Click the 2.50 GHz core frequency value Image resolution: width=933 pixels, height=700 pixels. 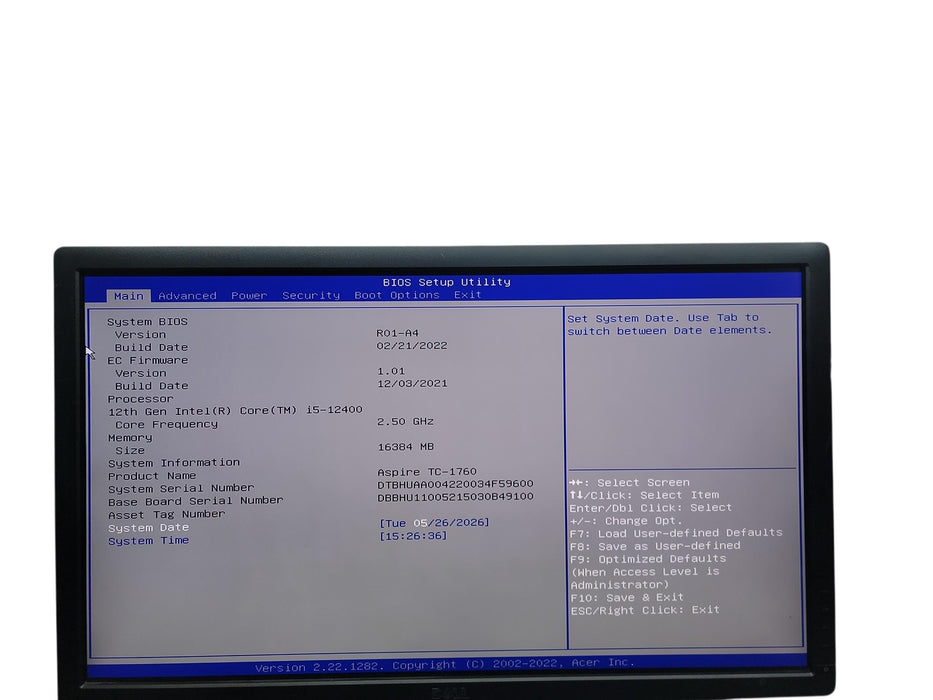pyautogui.click(x=405, y=421)
